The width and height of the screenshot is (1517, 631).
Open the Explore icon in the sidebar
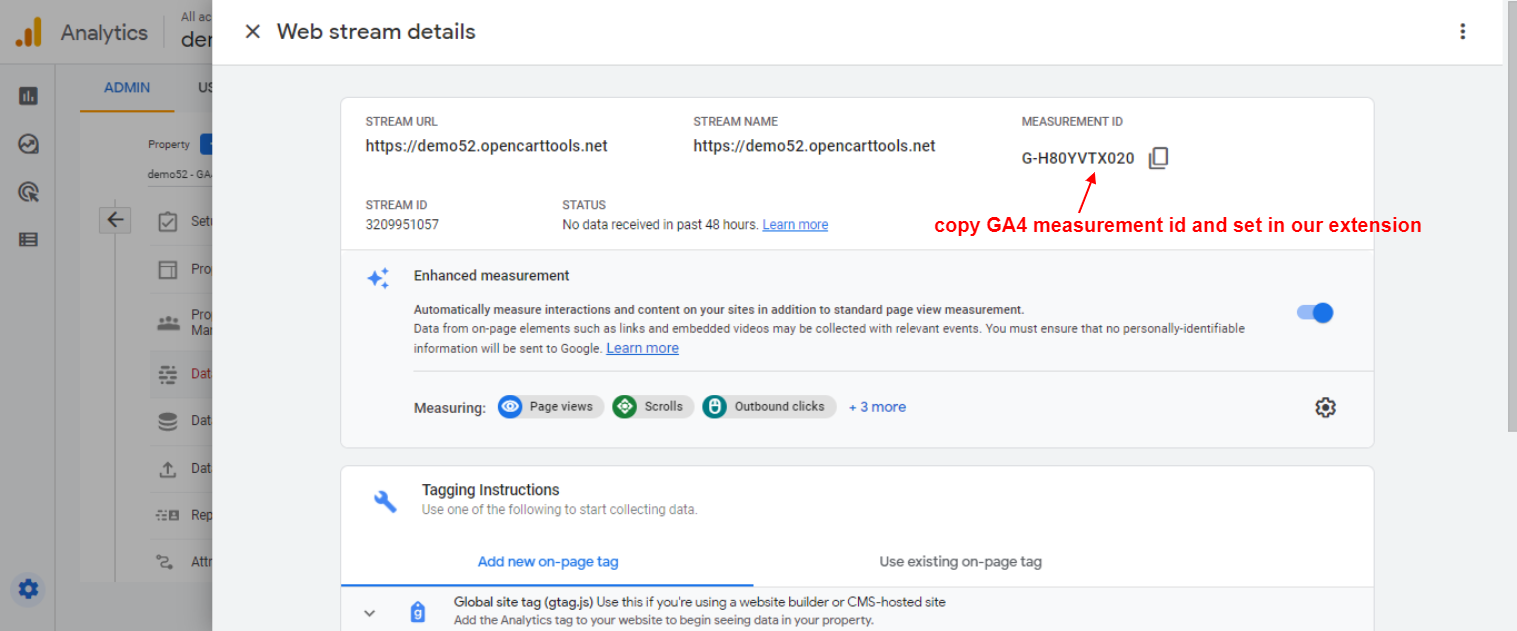[28, 144]
